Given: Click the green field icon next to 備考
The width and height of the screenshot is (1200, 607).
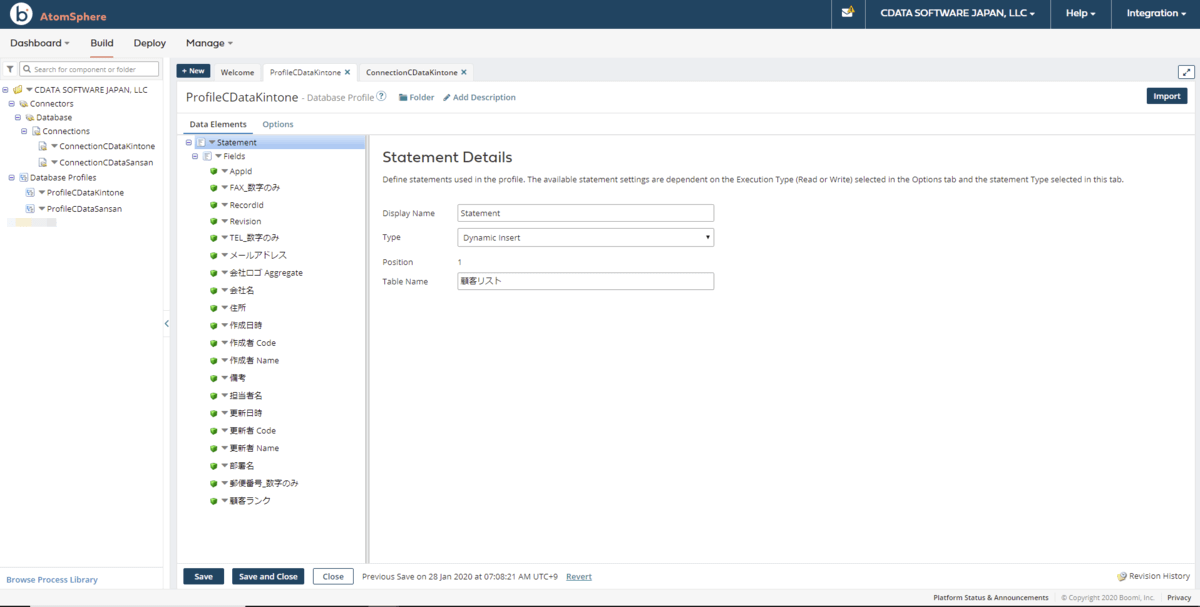Looking at the screenshot, I should [214, 378].
